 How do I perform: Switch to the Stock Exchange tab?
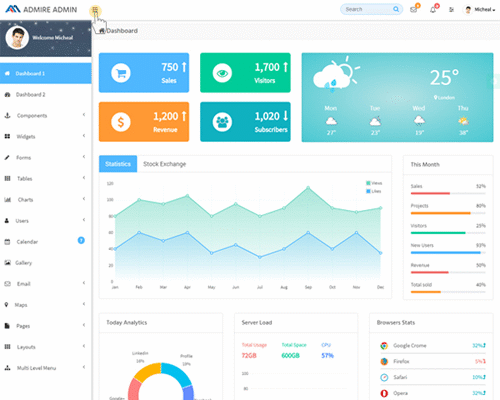click(x=165, y=164)
